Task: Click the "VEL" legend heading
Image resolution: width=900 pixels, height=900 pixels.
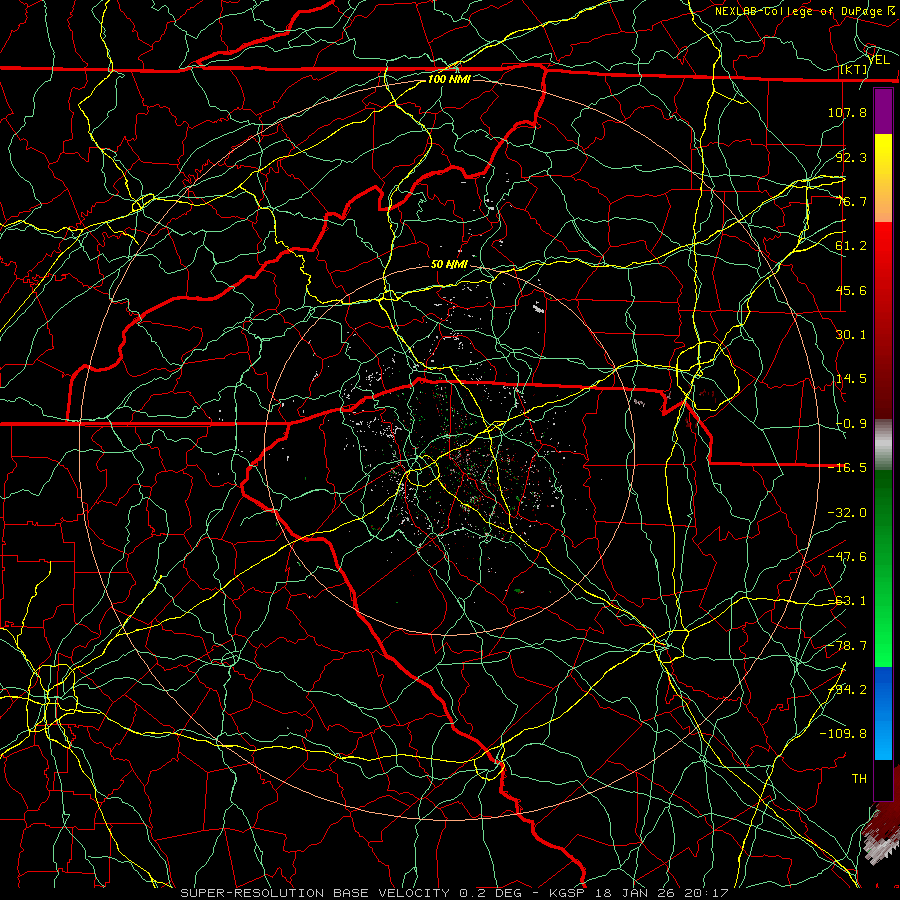Action: pyautogui.click(x=879, y=59)
